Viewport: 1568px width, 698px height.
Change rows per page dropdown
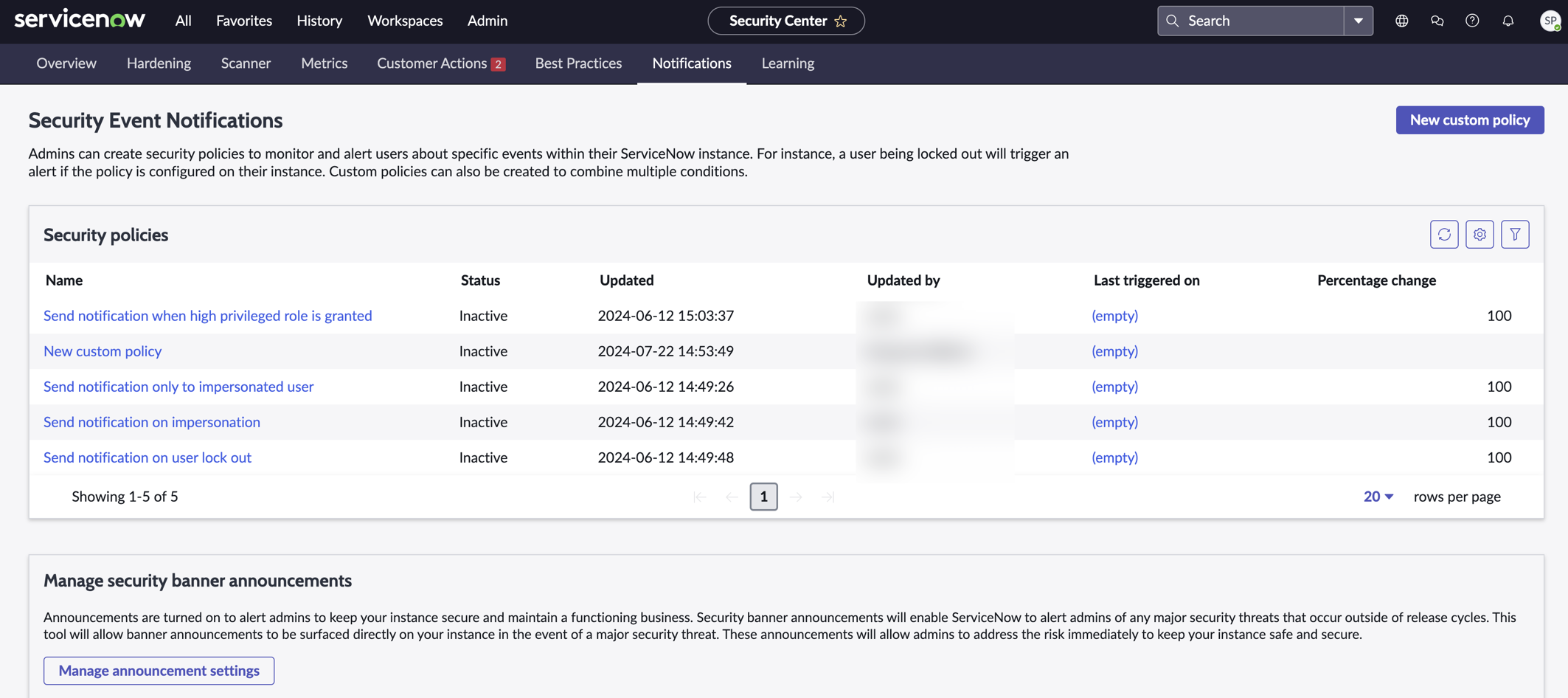click(x=1378, y=497)
